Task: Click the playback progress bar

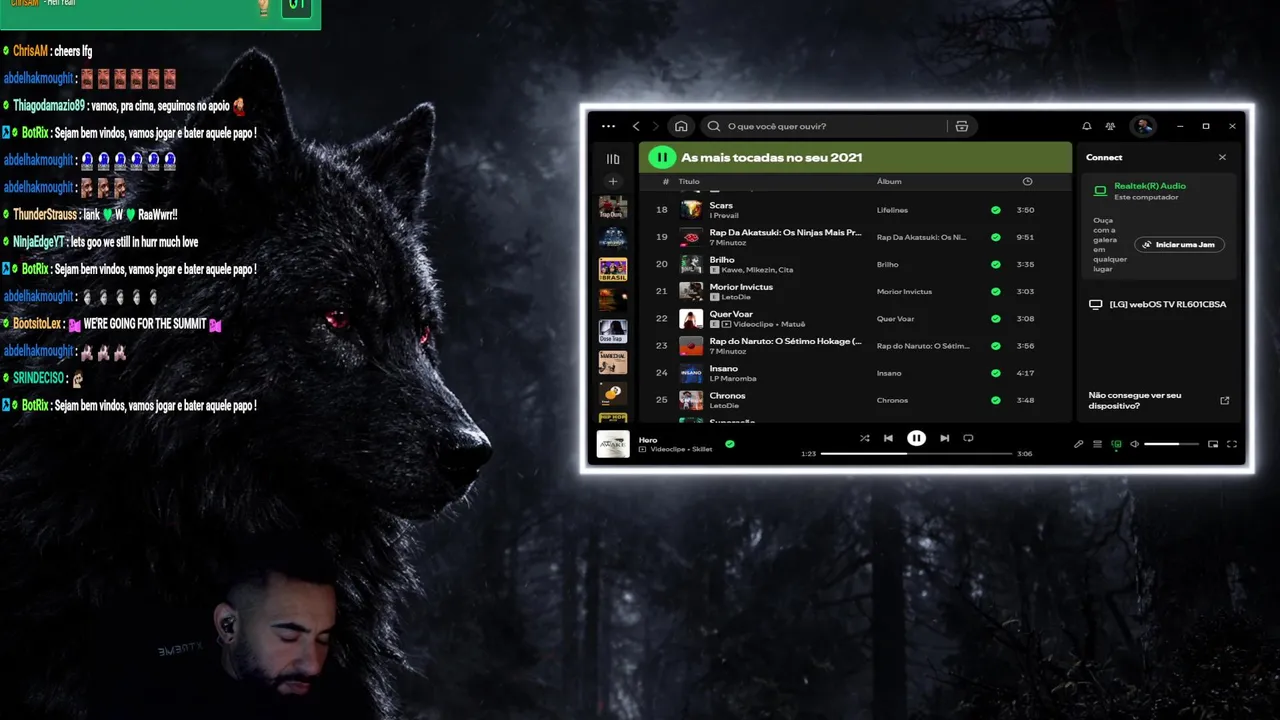Action: [x=916, y=453]
